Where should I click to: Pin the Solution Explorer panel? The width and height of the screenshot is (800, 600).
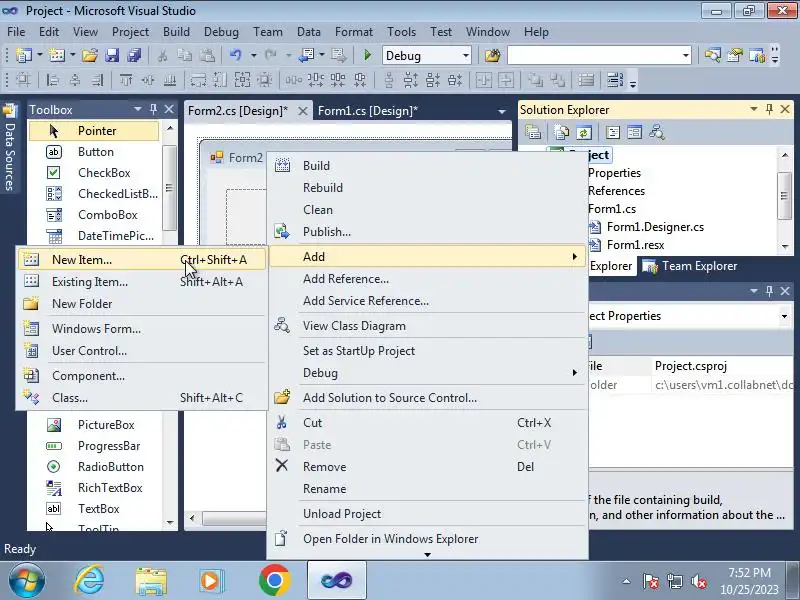tap(769, 109)
